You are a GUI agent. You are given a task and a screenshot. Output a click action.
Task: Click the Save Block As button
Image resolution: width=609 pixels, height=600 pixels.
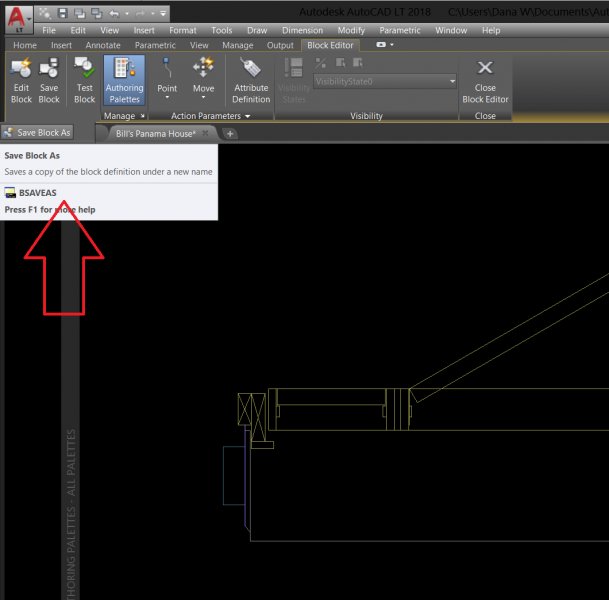(x=38, y=133)
